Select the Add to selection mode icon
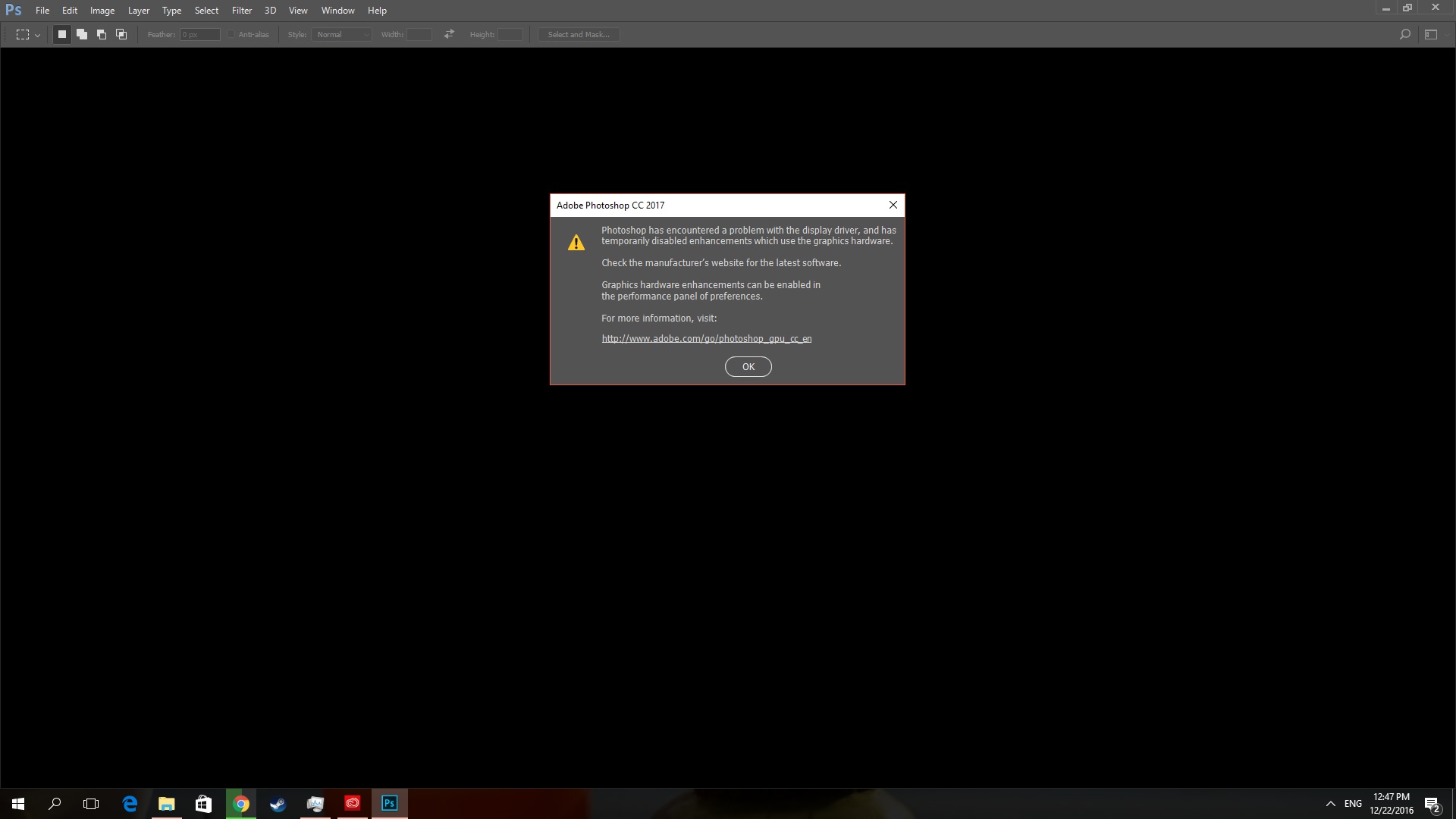This screenshot has height=819, width=1456. click(x=81, y=34)
